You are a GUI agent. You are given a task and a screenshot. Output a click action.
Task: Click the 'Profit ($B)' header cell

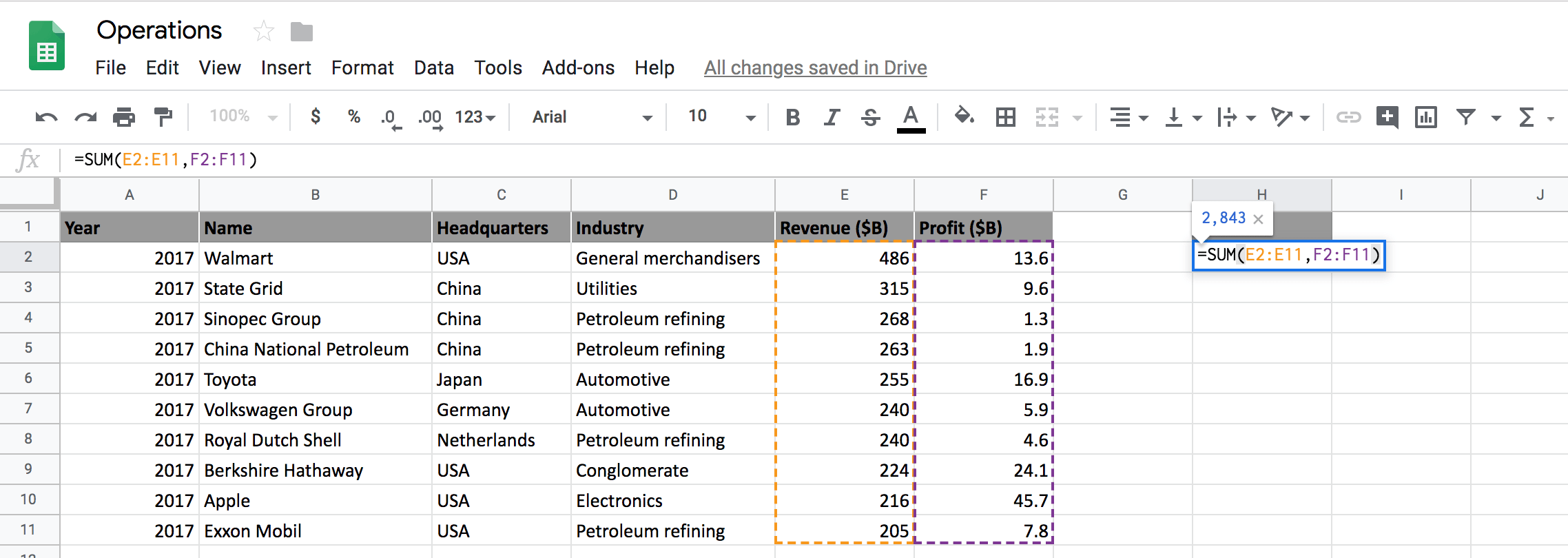point(984,227)
